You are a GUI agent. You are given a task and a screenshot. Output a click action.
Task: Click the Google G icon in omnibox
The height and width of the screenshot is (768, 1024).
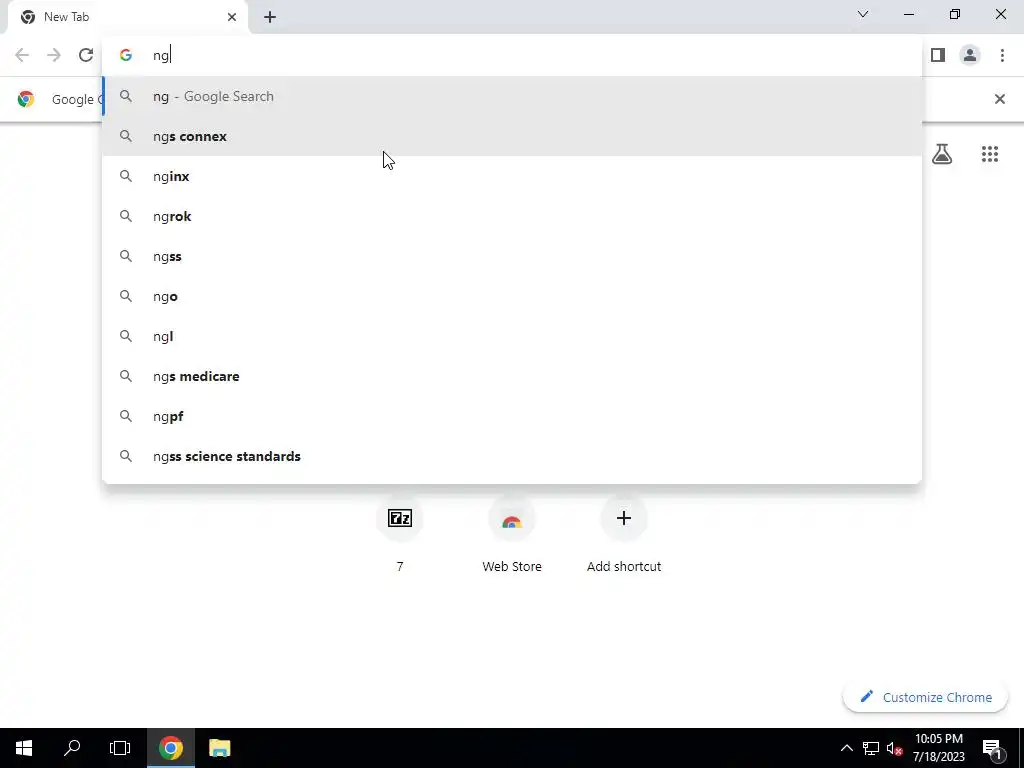126,56
